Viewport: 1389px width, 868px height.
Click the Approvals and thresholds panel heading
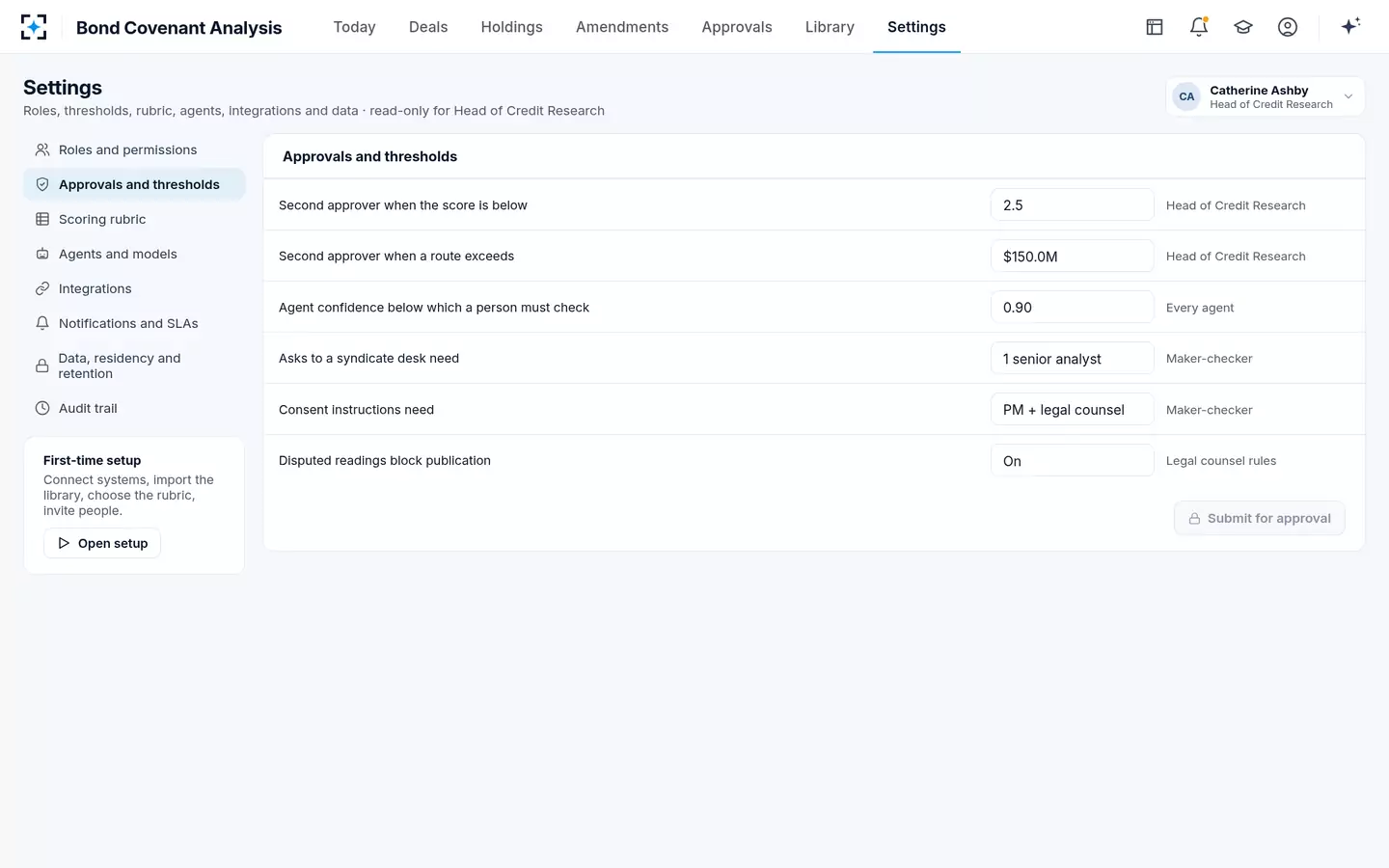coord(370,156)
